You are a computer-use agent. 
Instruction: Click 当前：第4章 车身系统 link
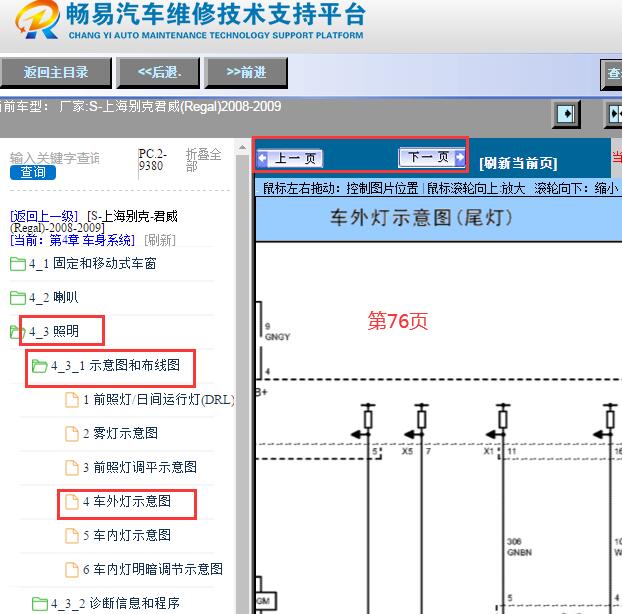click(x=73, y=240)
